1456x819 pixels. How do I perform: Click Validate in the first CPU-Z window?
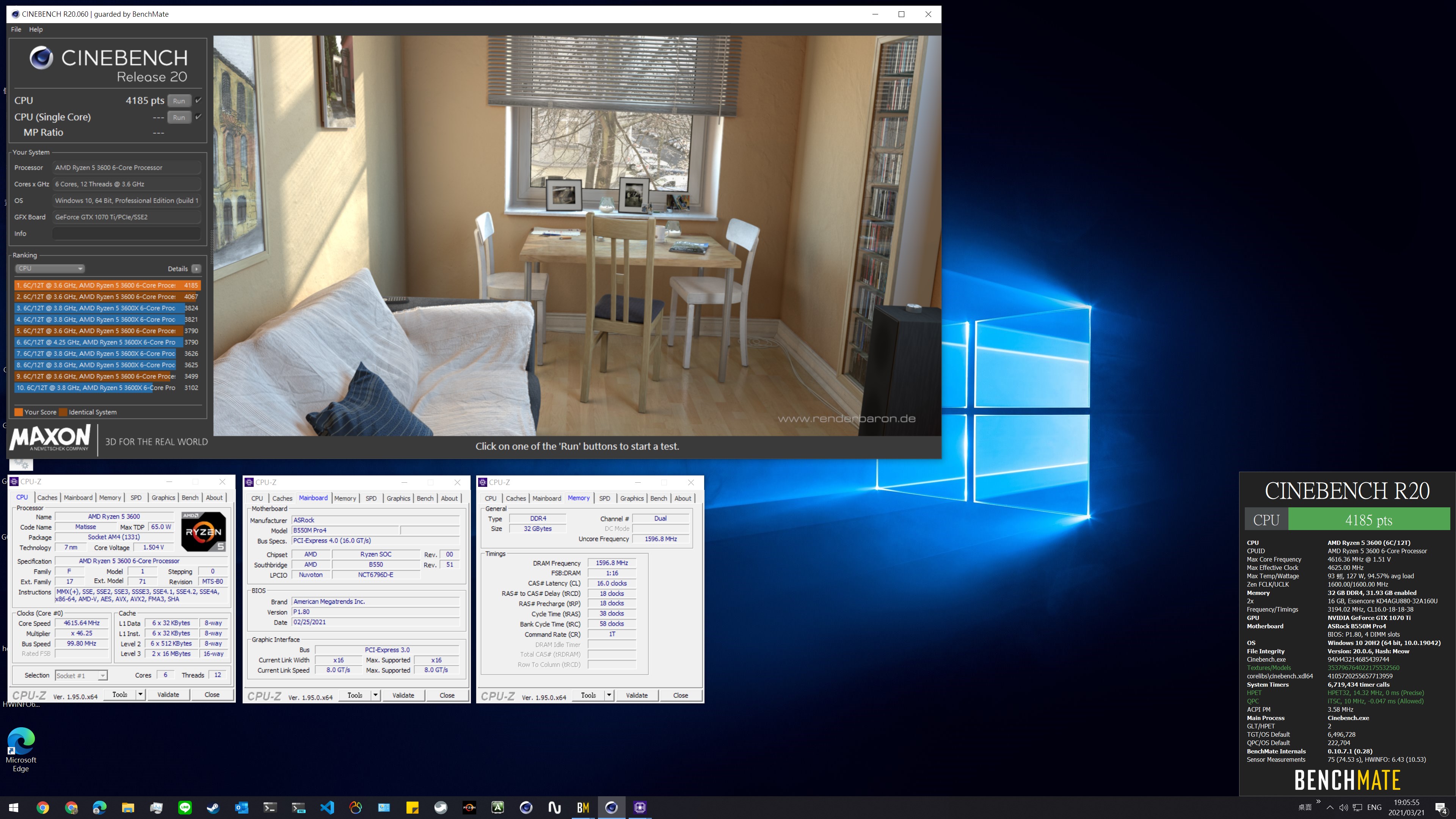coord(168,695)
